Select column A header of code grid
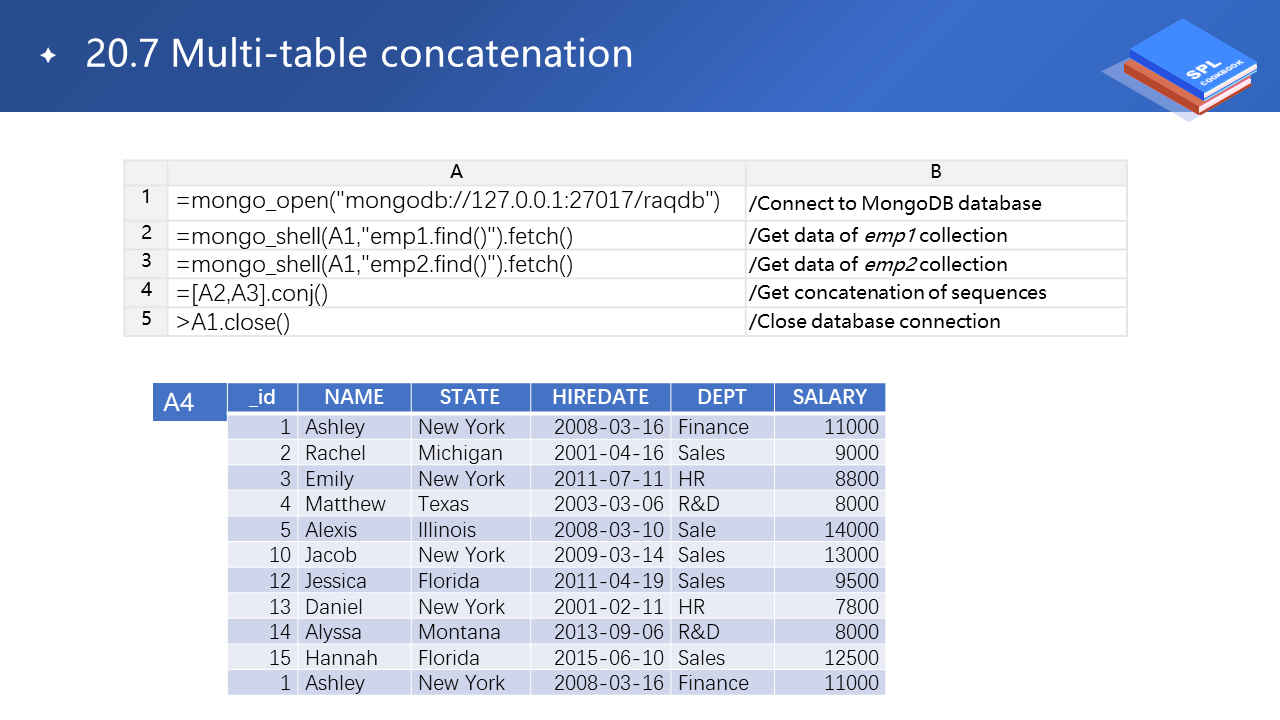The image size is (1280, 720). click(x=456, y=172)
